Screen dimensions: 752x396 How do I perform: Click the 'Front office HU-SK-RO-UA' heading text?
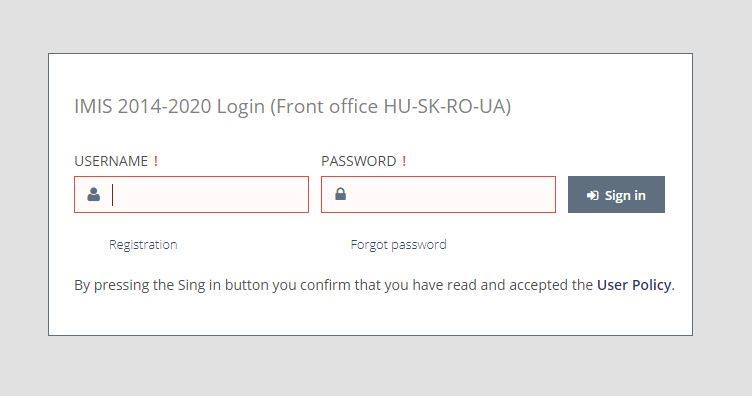391,106
